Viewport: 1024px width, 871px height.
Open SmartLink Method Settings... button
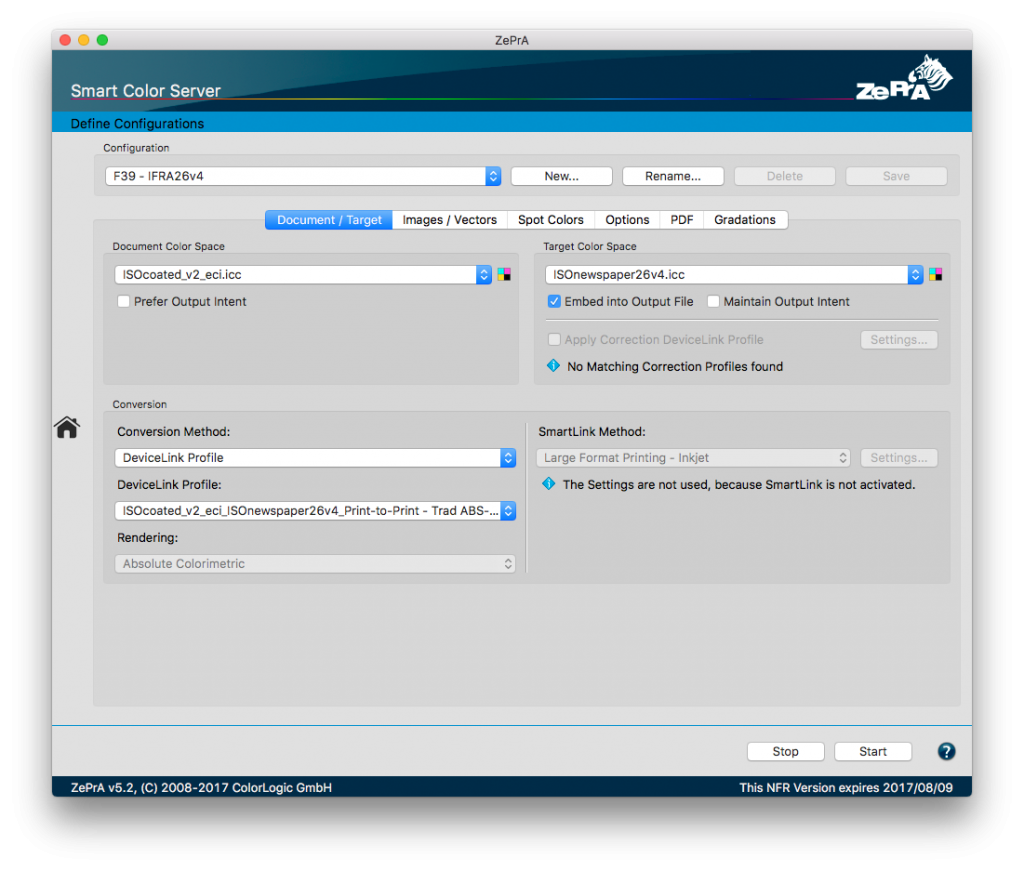click(899, 458)
